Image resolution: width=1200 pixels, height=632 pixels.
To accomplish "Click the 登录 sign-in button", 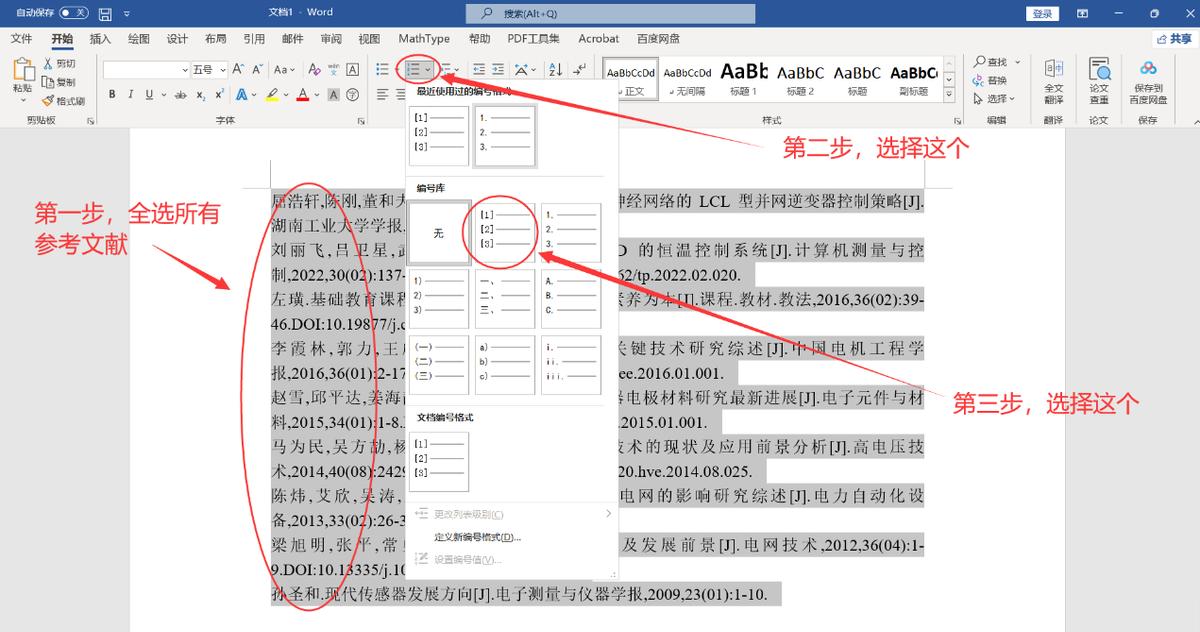I will click(1043, 13).
